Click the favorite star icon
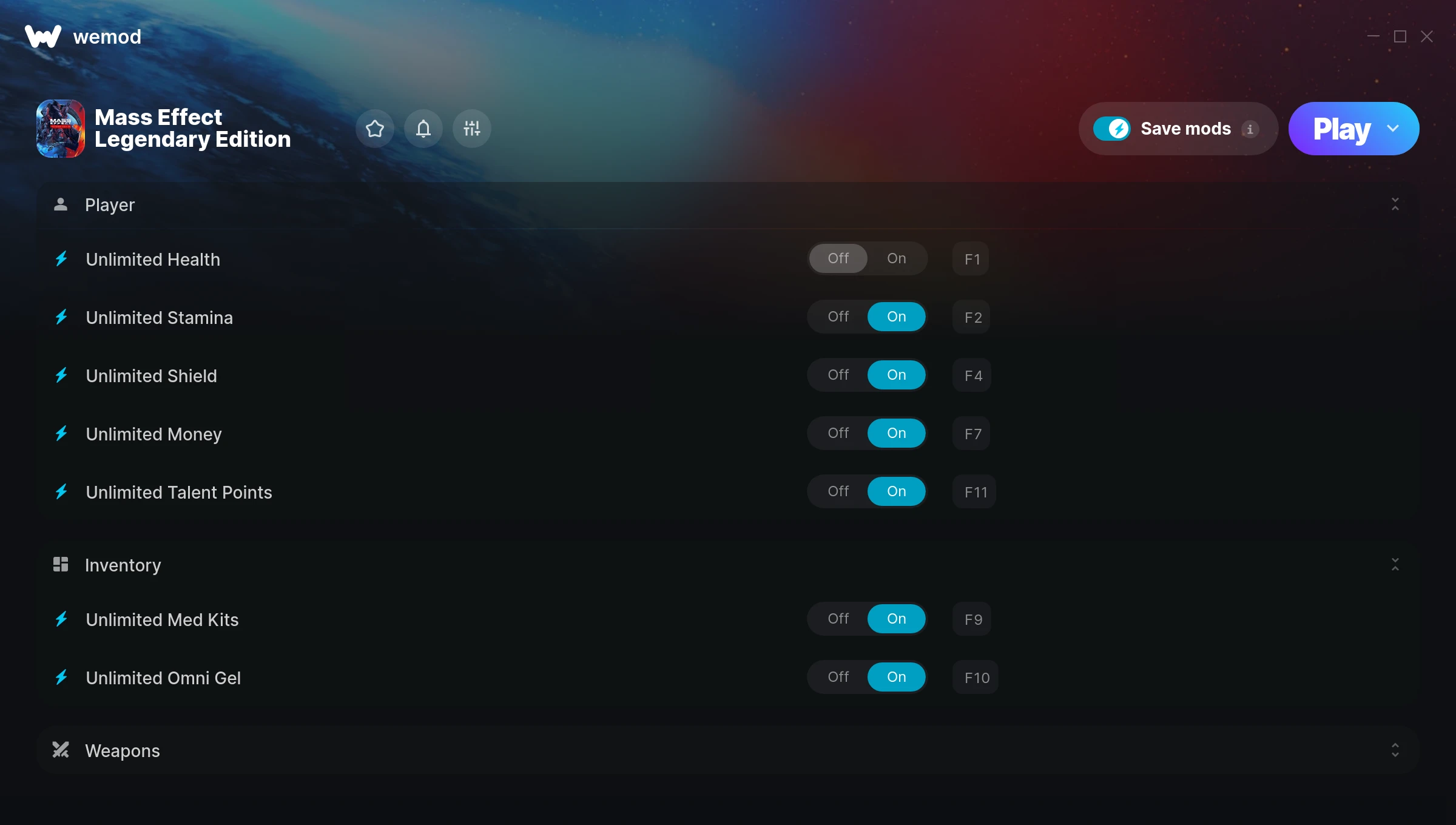The width and height of the screenshot is (1456, 825). 375,129
